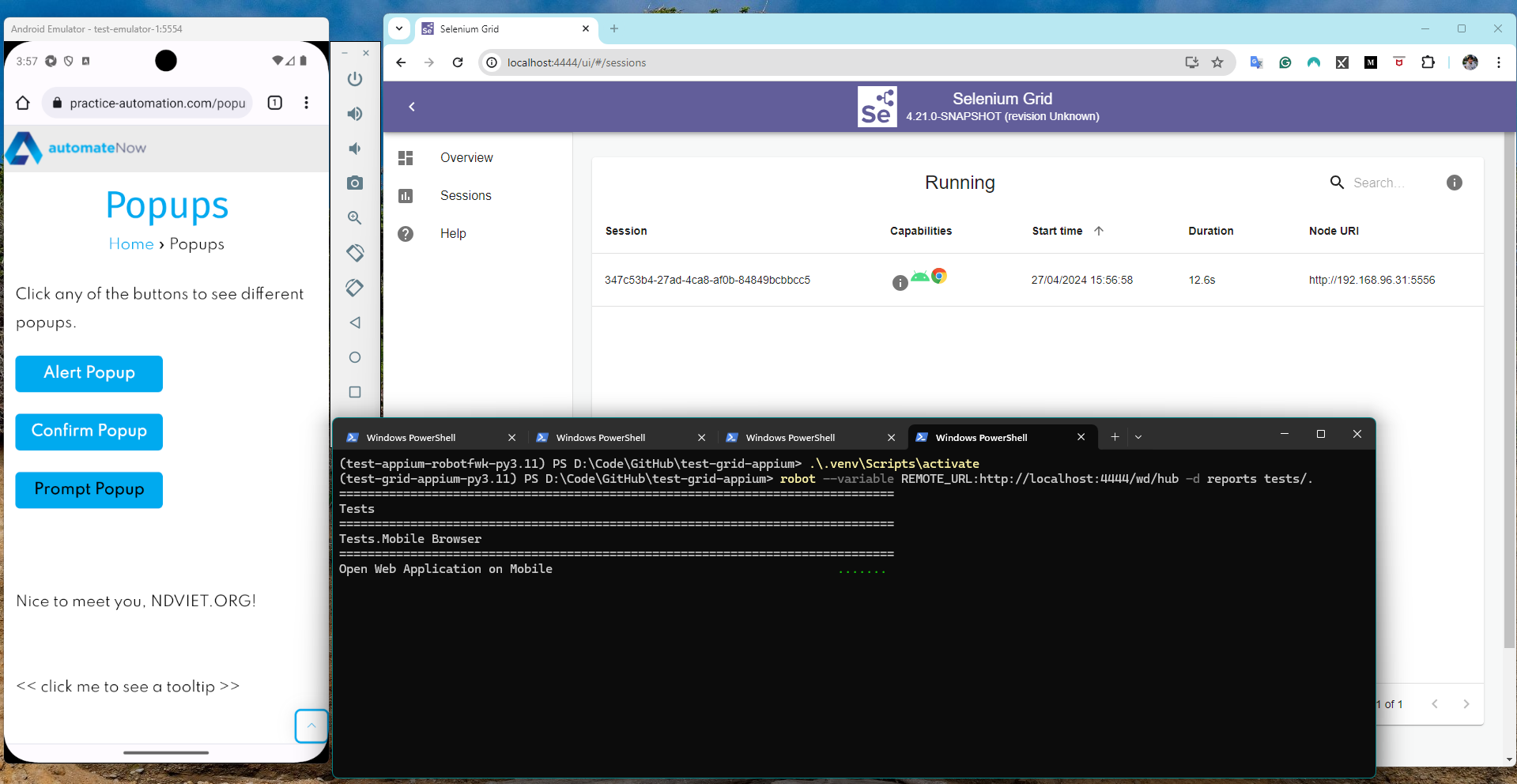
Task: Click the Google Translate extension icon
Action: point(1256,62)
